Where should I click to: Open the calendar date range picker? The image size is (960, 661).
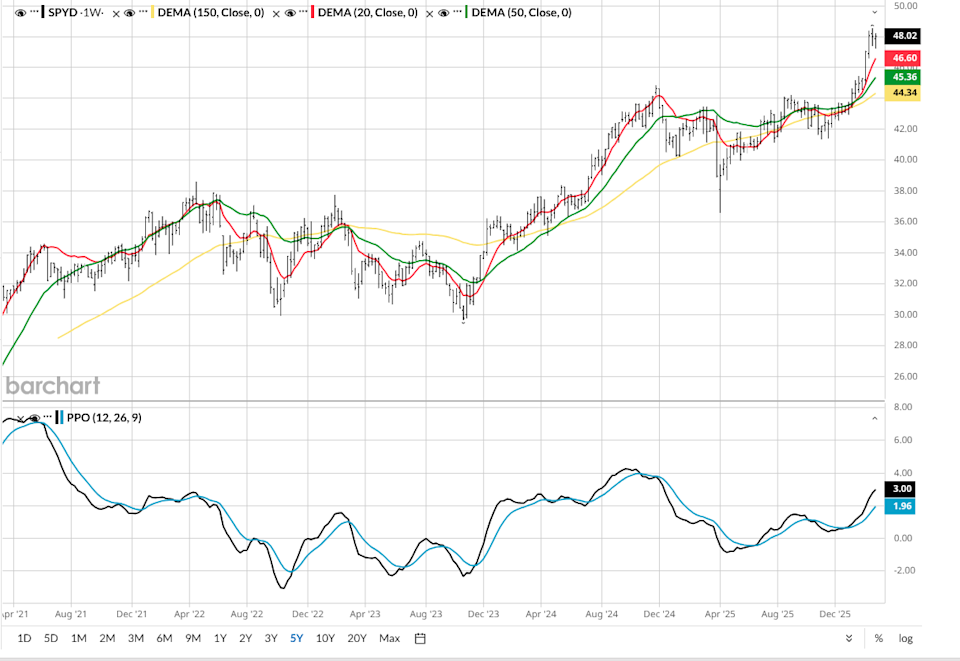(x=421, y=638)
